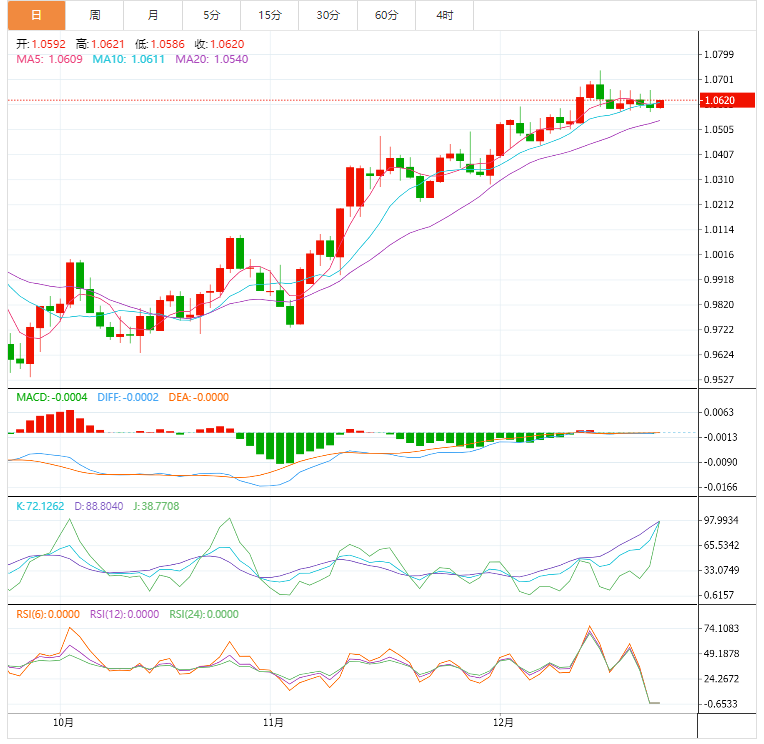764x744 pixels.
Task: Open the 4时 four-hour tab
Action: click(x=444, y=15)
